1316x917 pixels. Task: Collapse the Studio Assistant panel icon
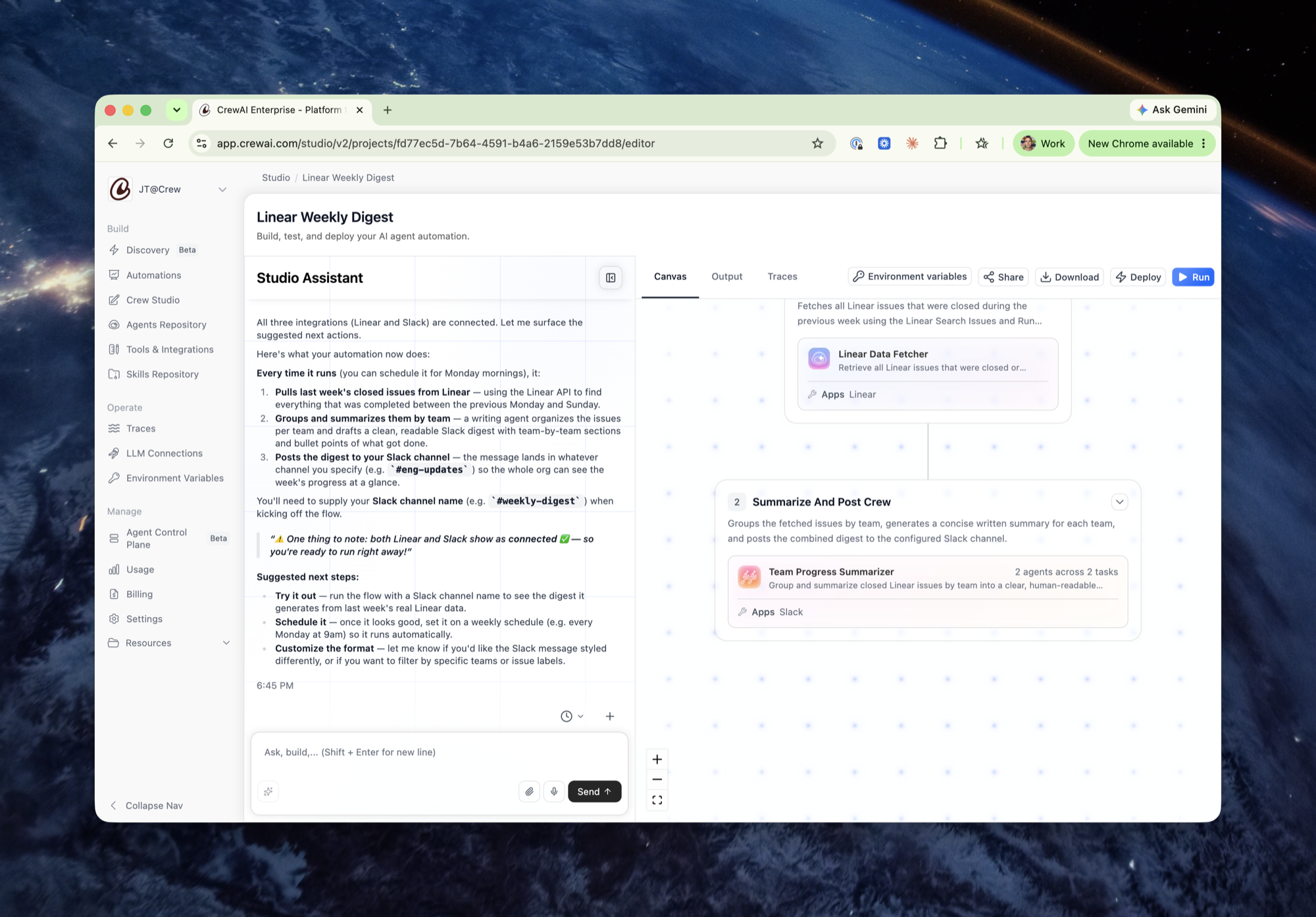(x=611, y=278)
